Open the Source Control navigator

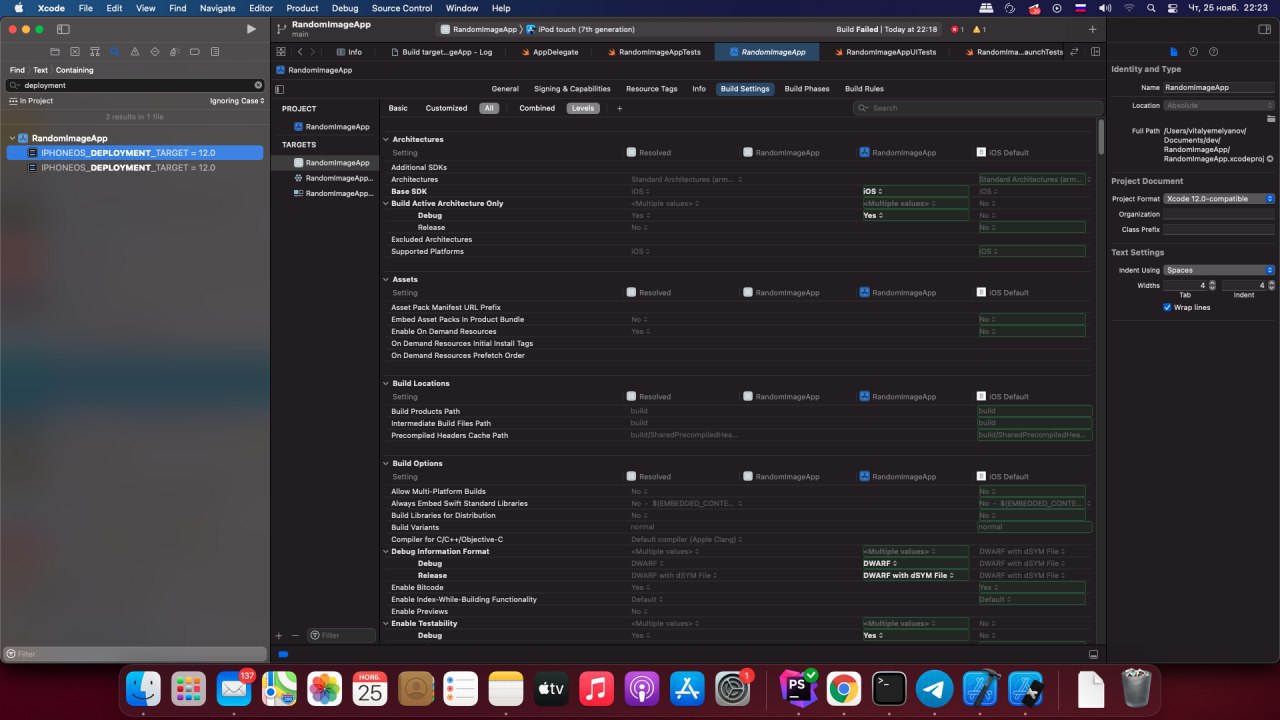[x=74, y=51]
